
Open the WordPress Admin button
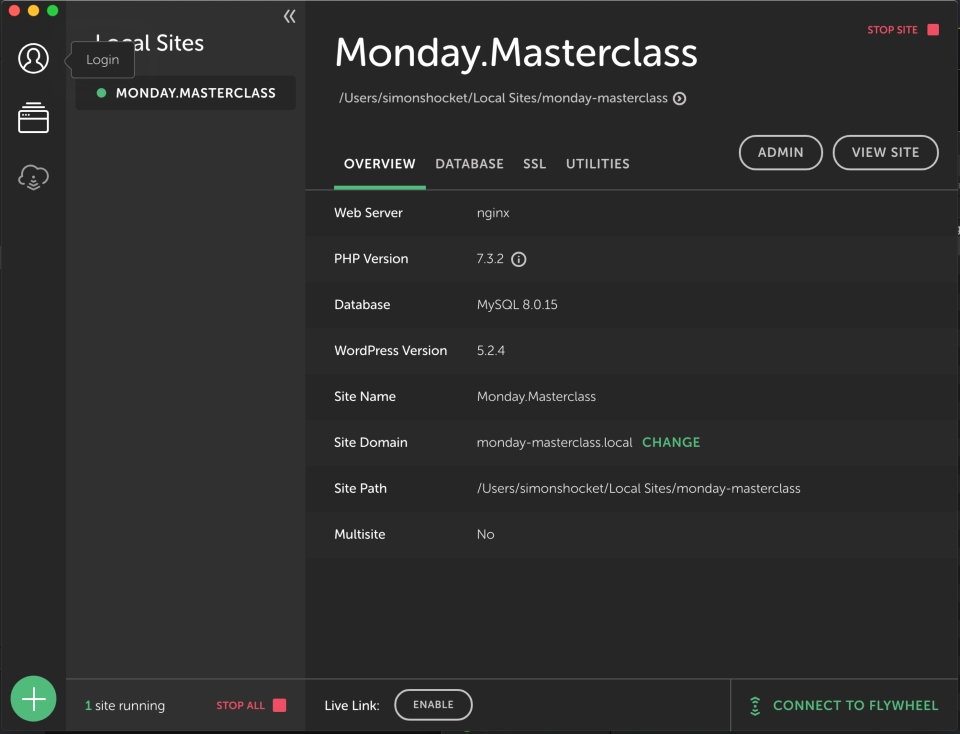[780, 152]
